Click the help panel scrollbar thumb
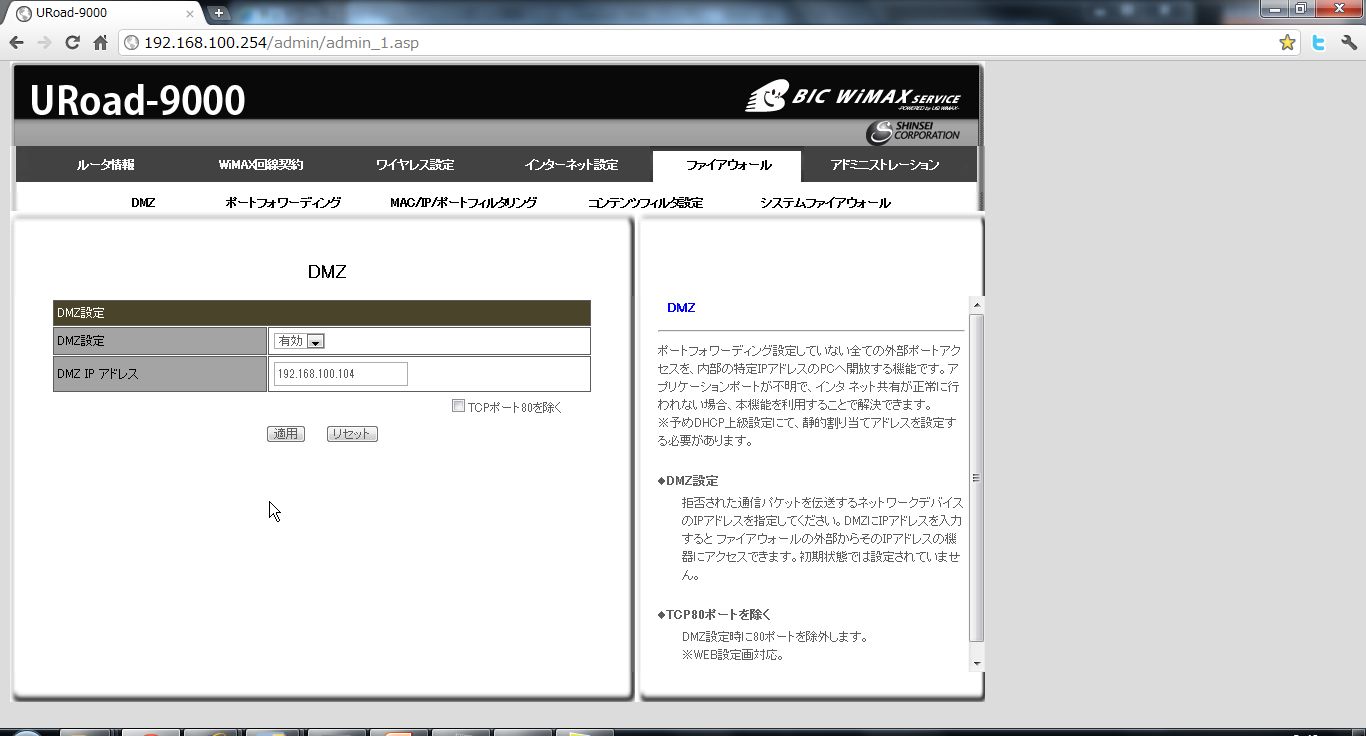Image resolution: width=1366 pixels, height=736 pixels. (977, 478)
